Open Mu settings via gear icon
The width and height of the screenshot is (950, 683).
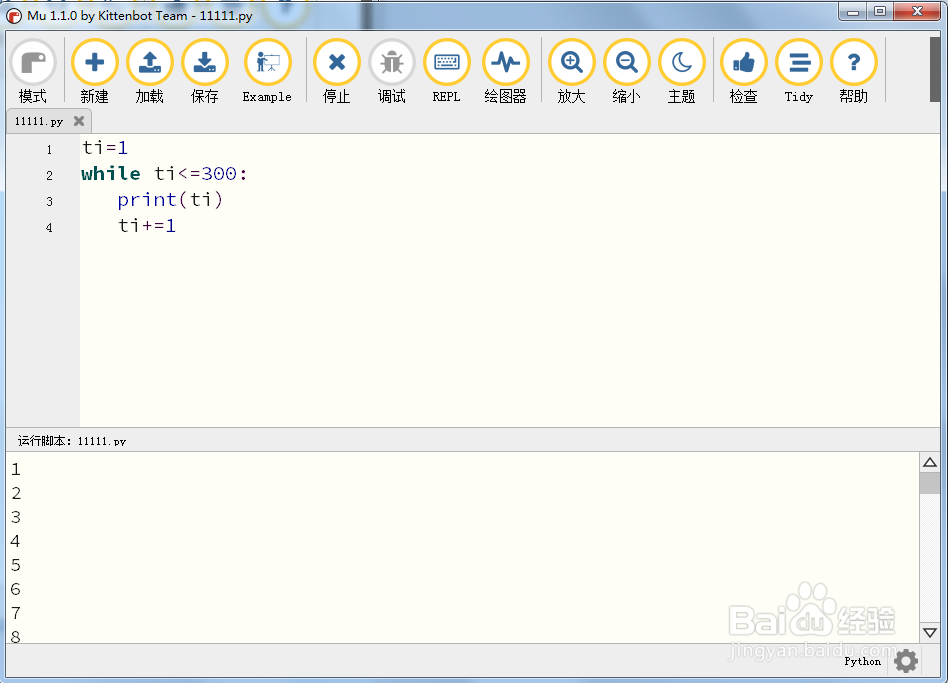pyautogui.click(x=905, y=660)
